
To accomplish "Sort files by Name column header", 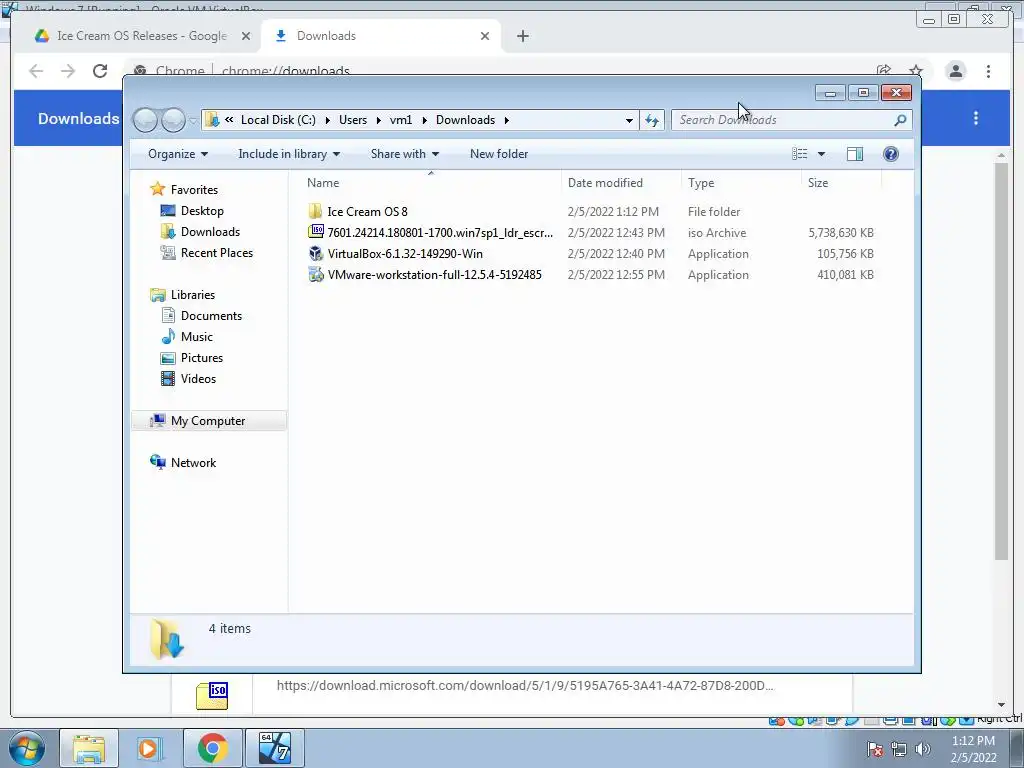I will (430, 182).
